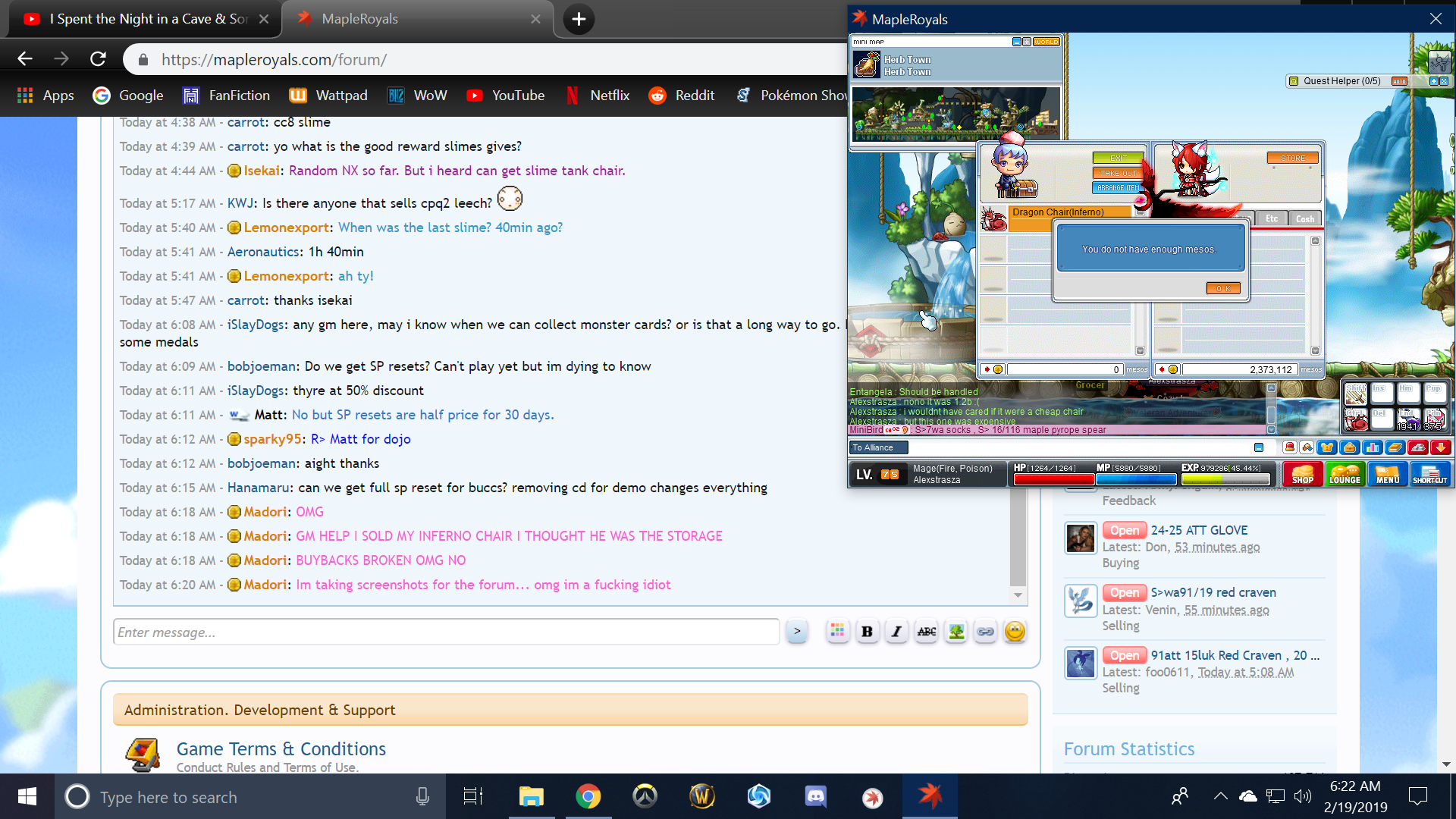Click Italic icon in shoutbox toolbar
Image resolution: width=1456 pixels, height=819 pixels.
click(896, 632)
